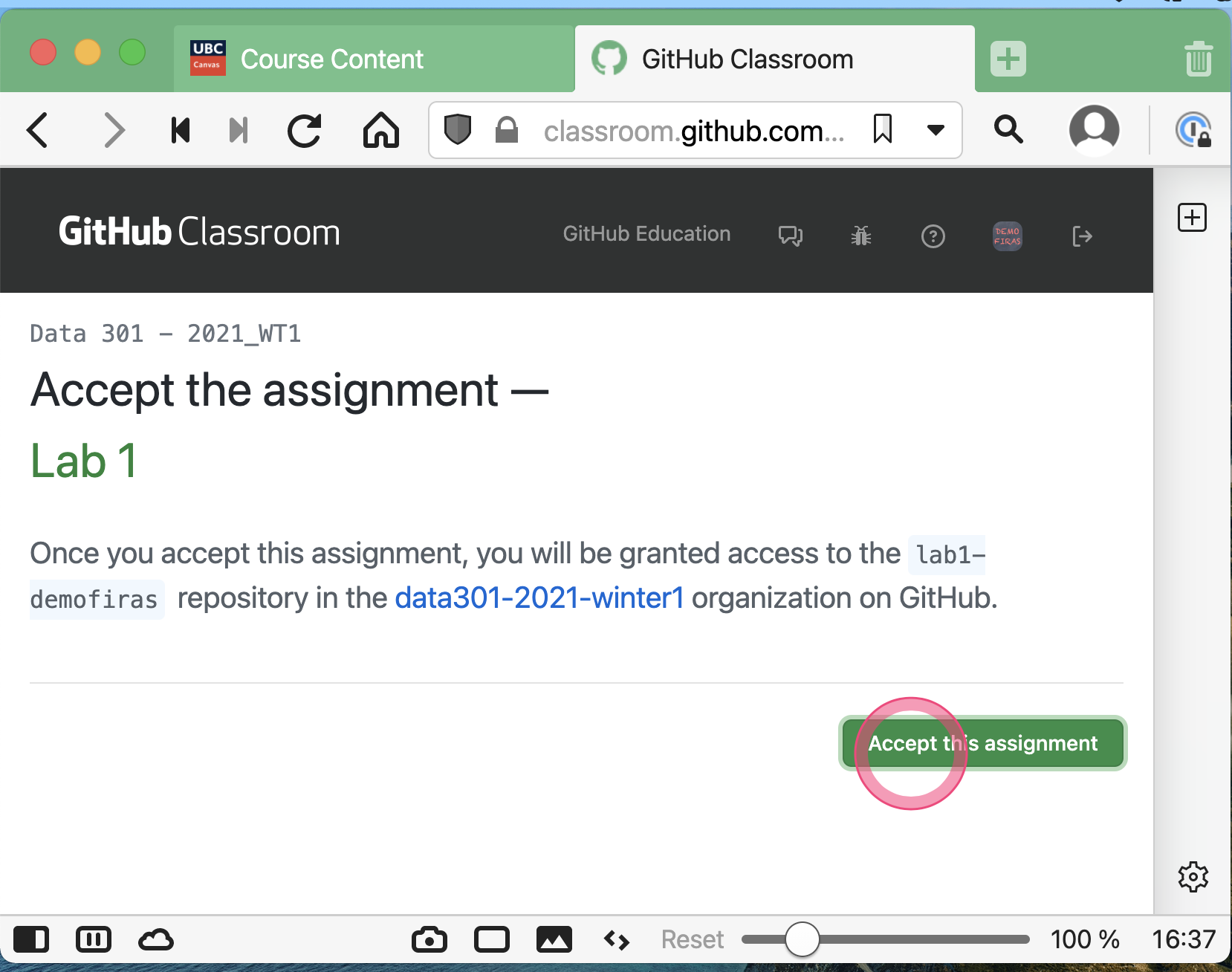This screenshot has height=972, width=1232.
Task: Open page actions code icon
Action: [617, 940]
